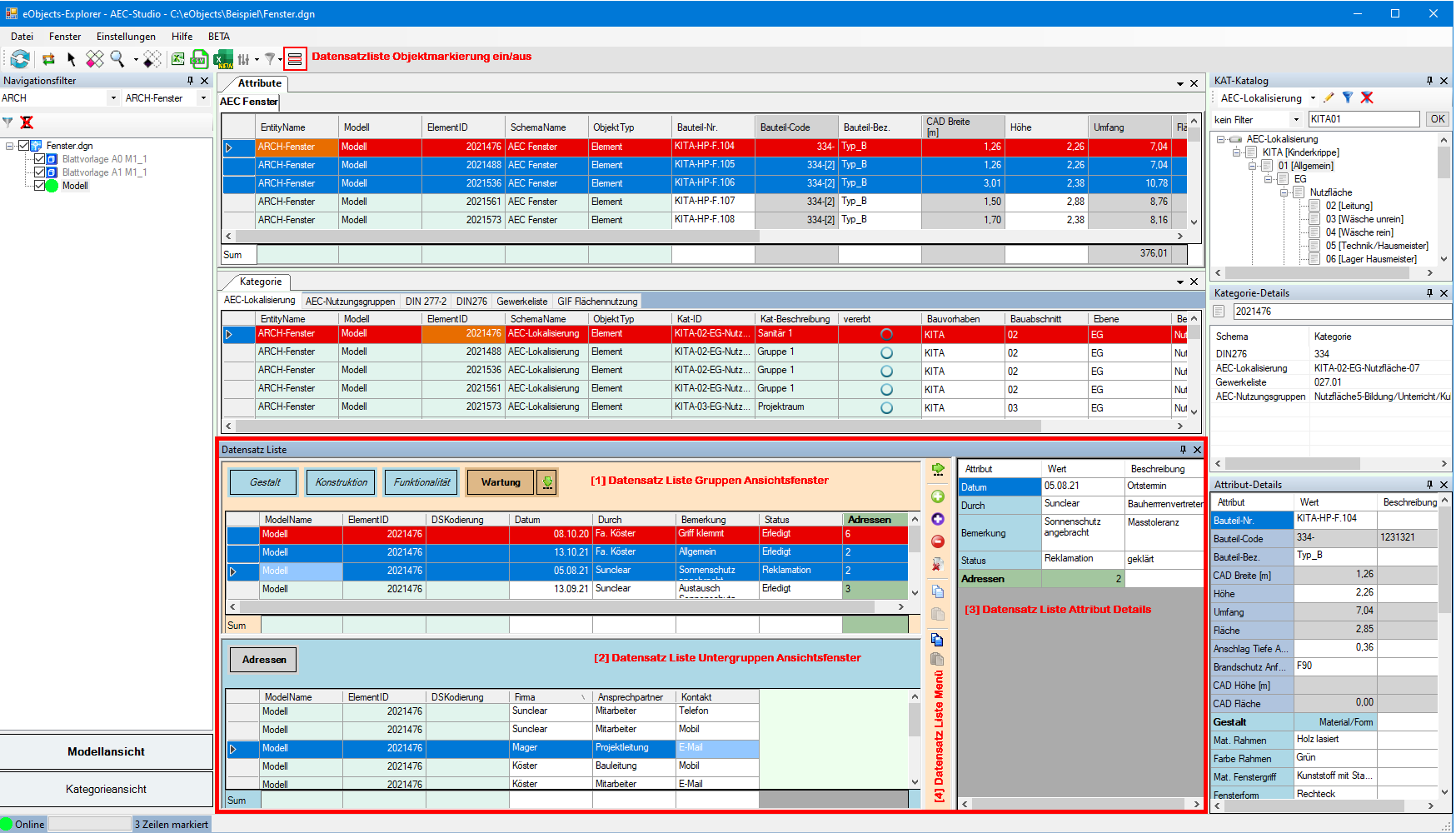Pin the Navigationsfilter panel
Image resolution: width=1456 pixels, height=833 pixels.
[190, 81]
